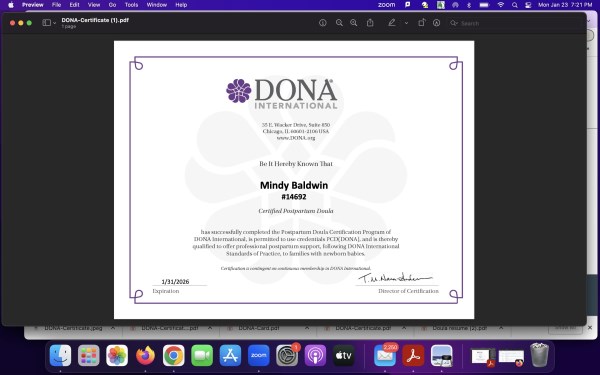Open the Go menu
Viewport: 600px width, 375px height.
(x=112, y=5)
